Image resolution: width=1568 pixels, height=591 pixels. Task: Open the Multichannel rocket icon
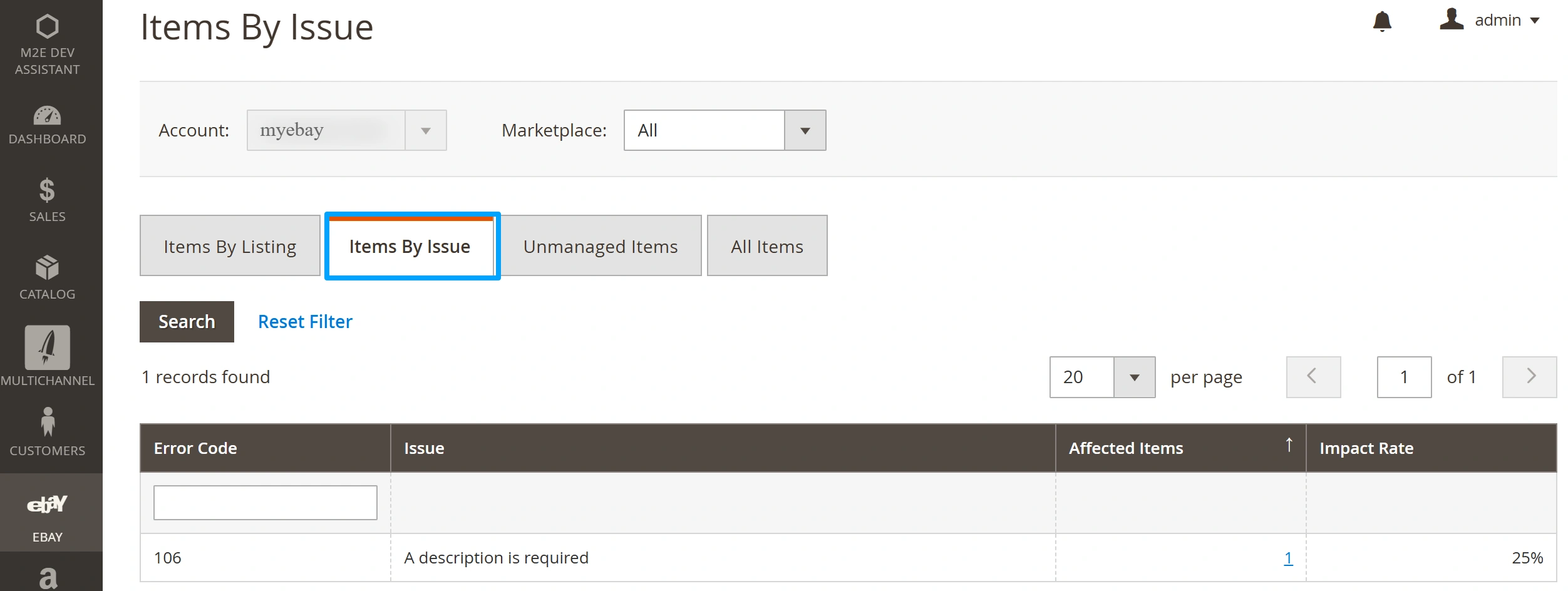(x=48, y=347)
